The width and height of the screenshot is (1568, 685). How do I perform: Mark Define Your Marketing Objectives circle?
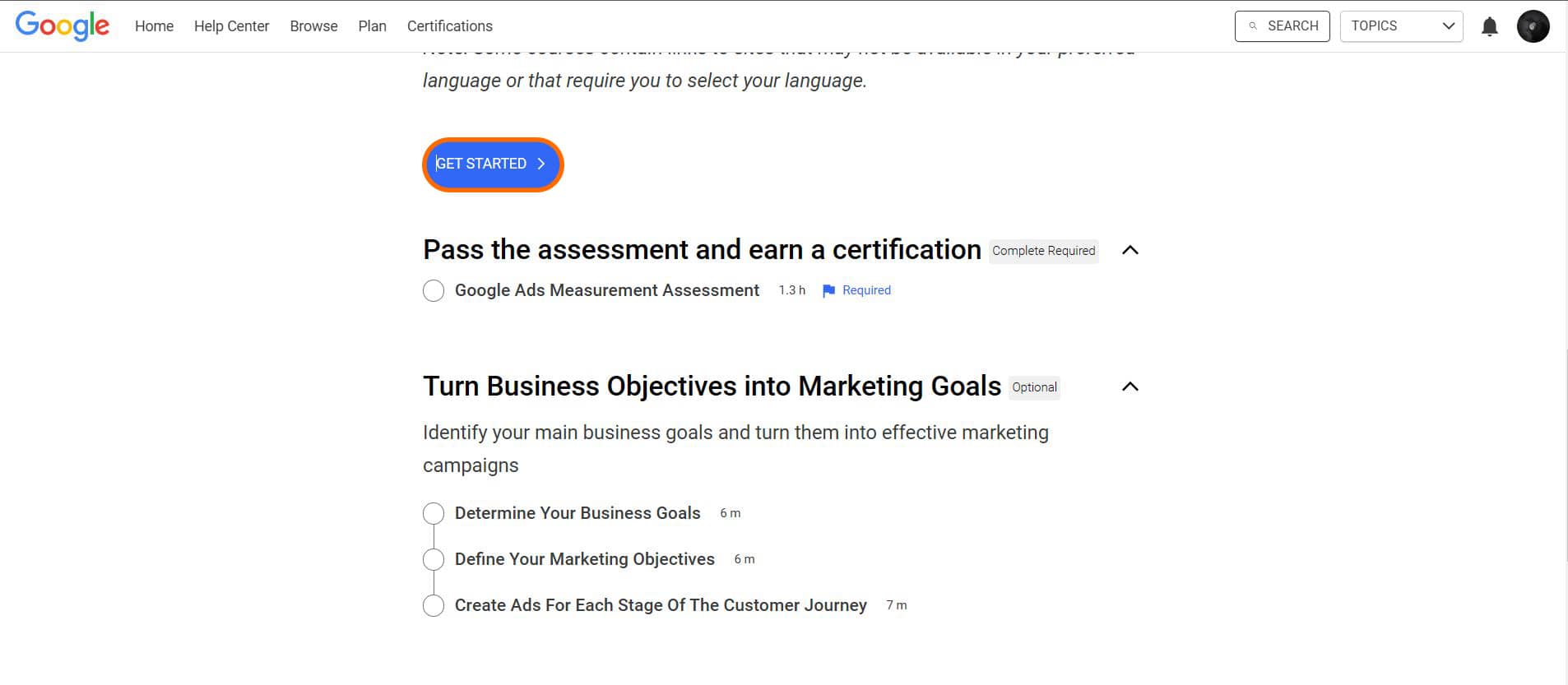(434, 559)
